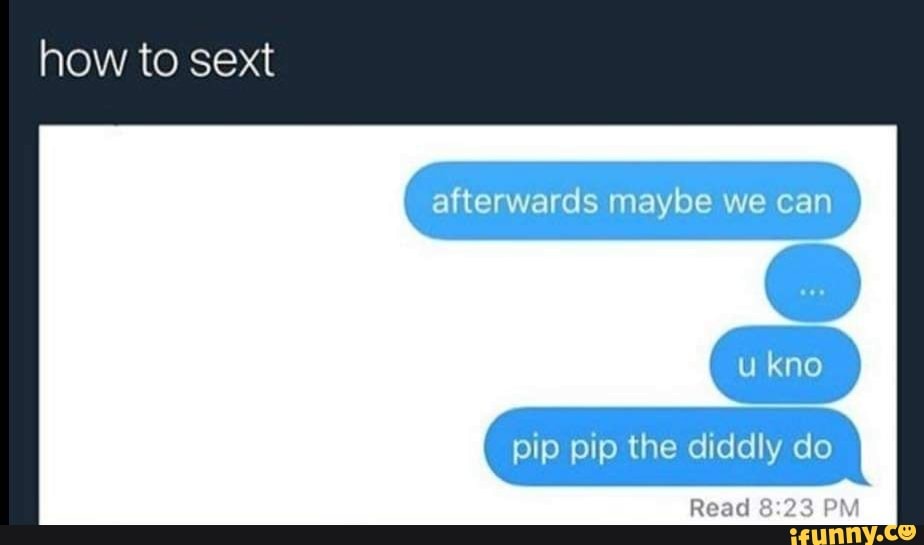Select the "afterwards maybe we can" bubble
924x545 pixels.
(x=632, y=201)
